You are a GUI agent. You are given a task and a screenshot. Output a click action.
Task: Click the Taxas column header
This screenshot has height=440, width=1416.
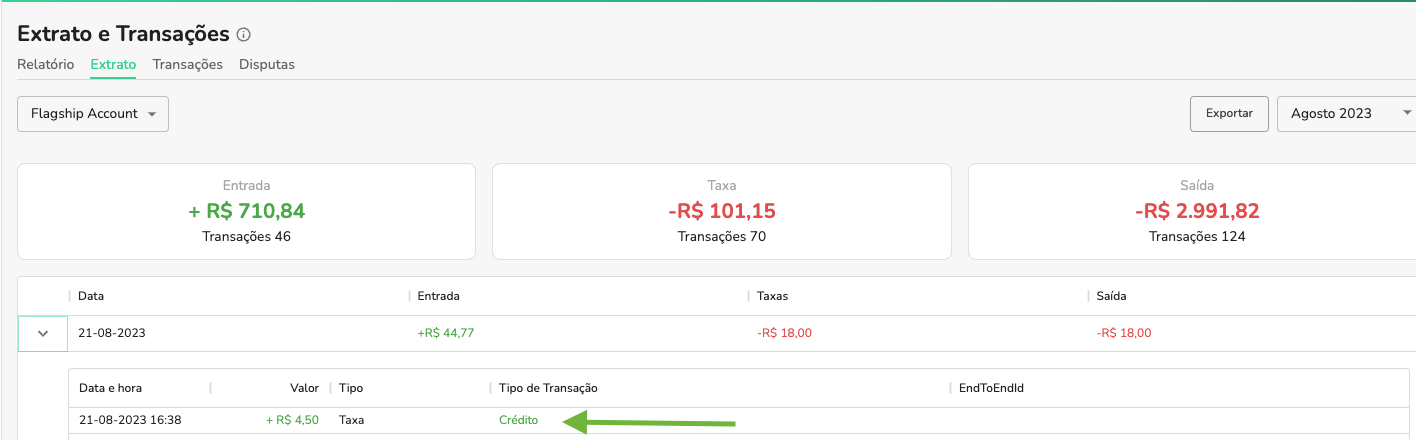coord(773,296)
